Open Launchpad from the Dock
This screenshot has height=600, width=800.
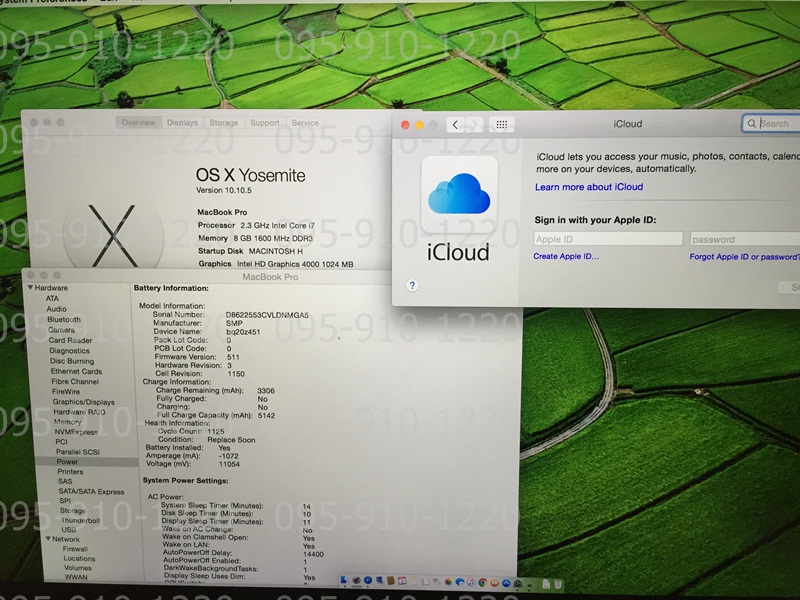tap(357, 581)
